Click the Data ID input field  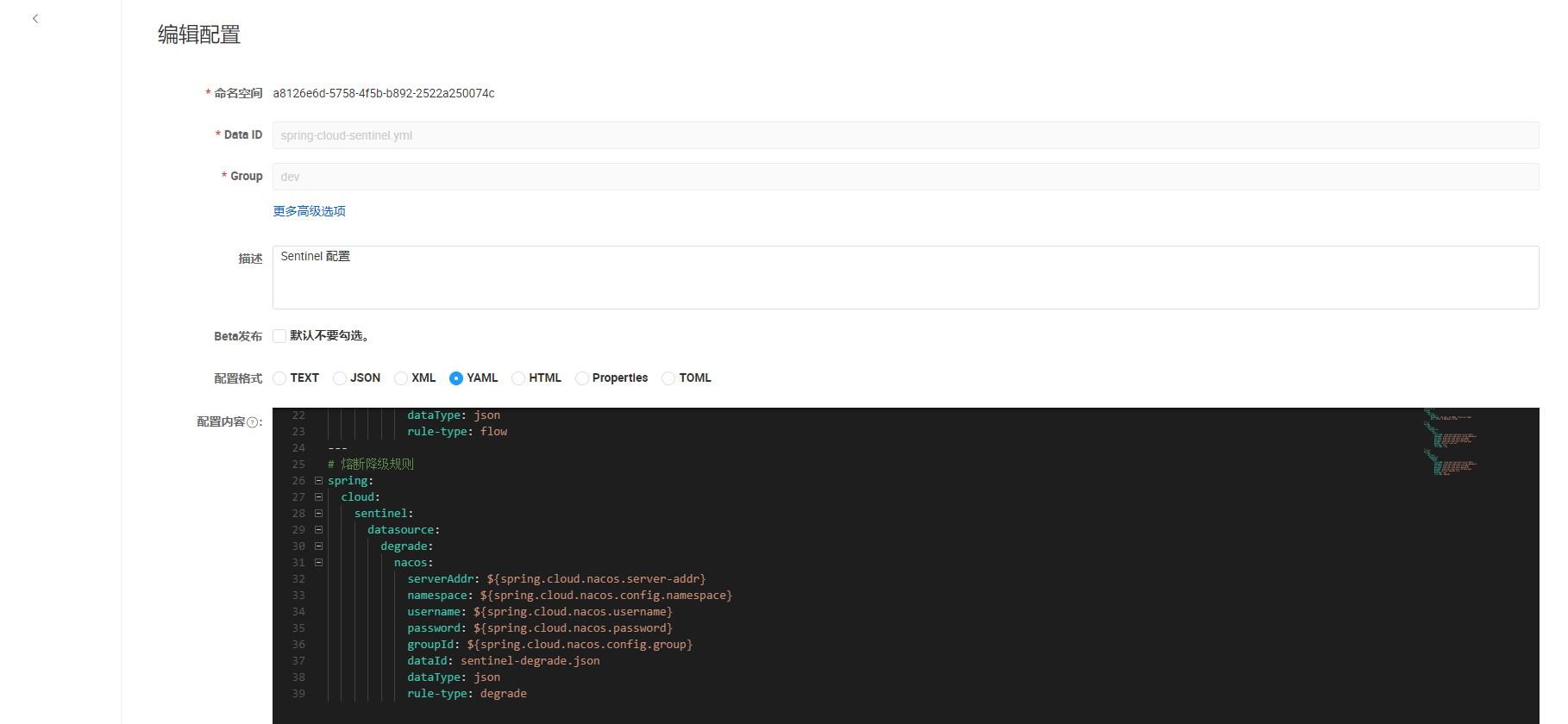click(905, 135)
